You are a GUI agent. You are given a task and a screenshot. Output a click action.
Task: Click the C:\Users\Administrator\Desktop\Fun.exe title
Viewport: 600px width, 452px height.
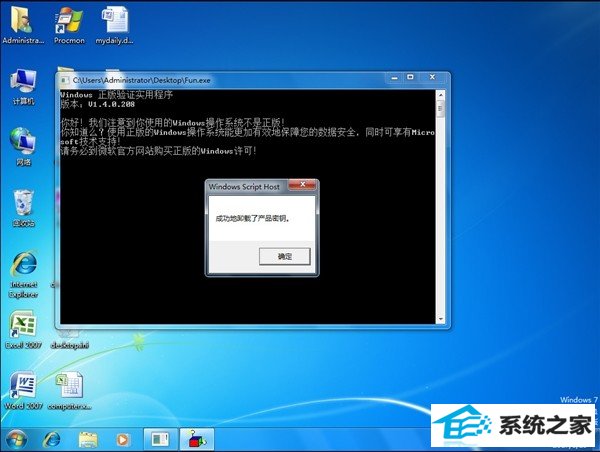click(x=142, y=80)
